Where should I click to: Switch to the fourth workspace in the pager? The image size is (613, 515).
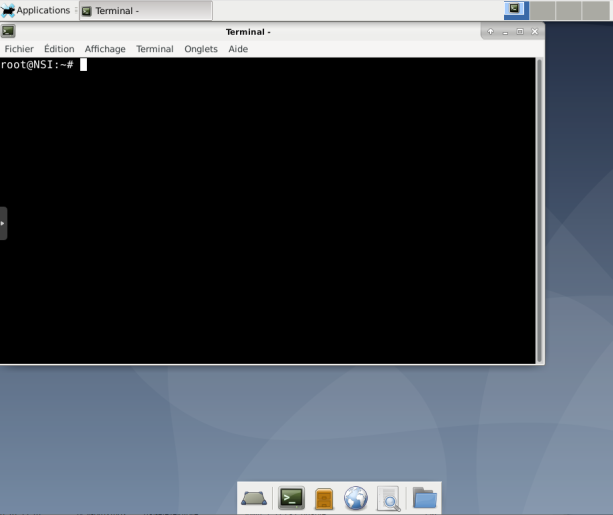tap(595, 10)
